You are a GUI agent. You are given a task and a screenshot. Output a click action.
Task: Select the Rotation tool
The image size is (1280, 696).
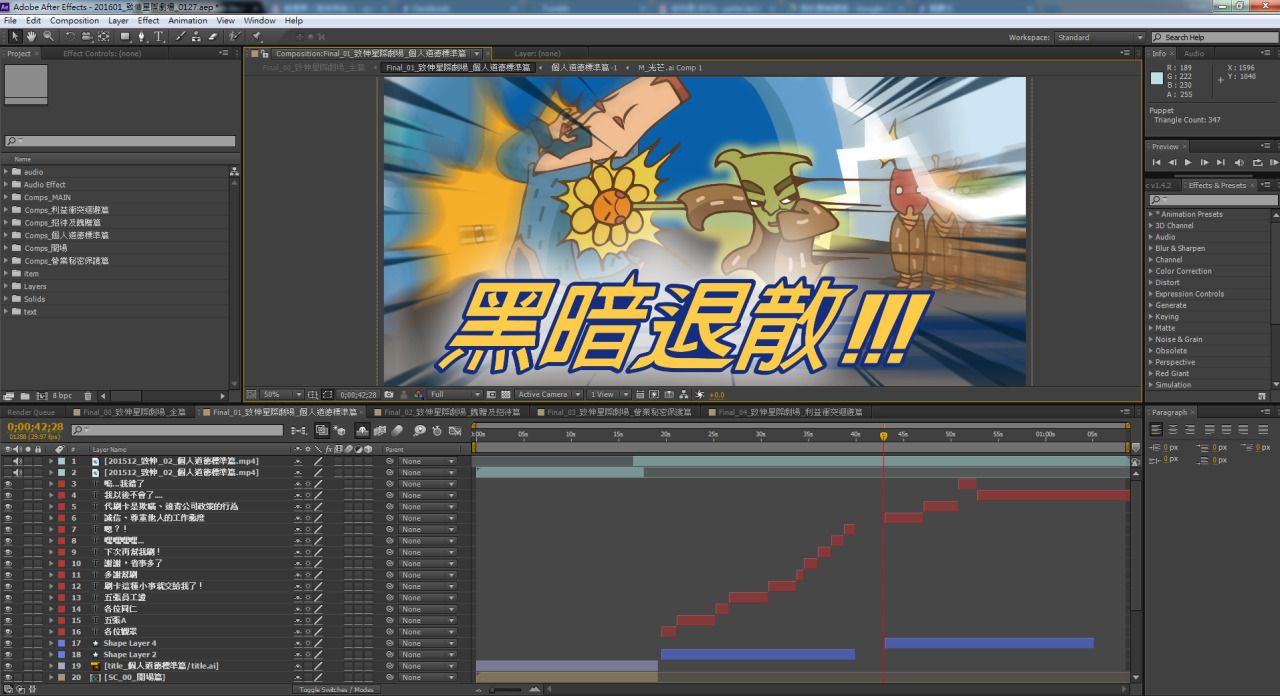[x=70, y=36]
